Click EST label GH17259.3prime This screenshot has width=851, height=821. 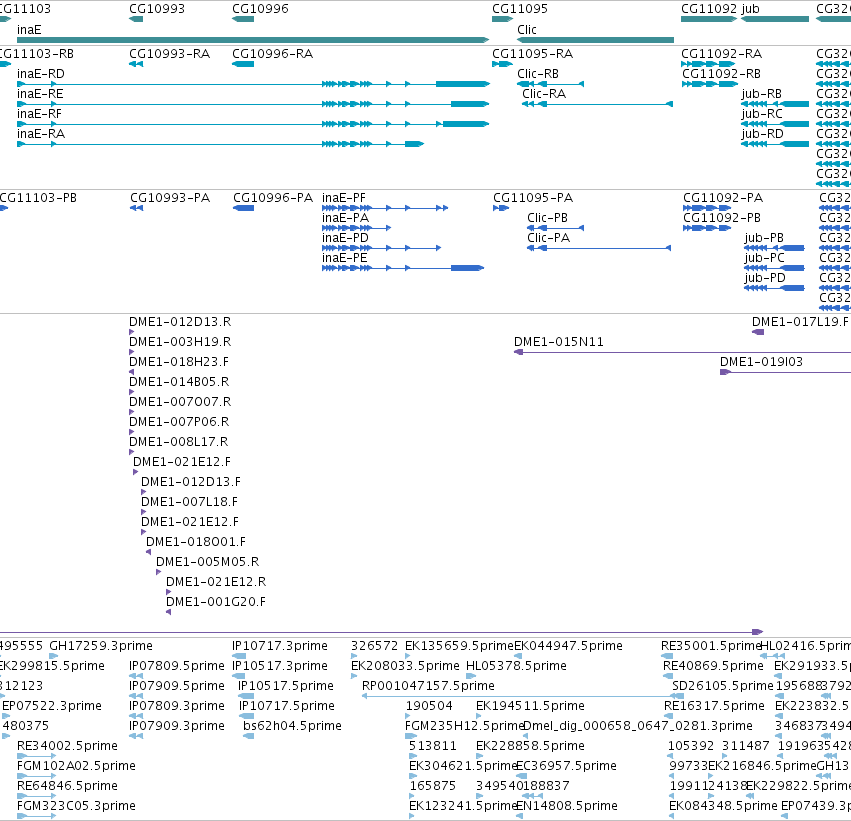(101, 646)
